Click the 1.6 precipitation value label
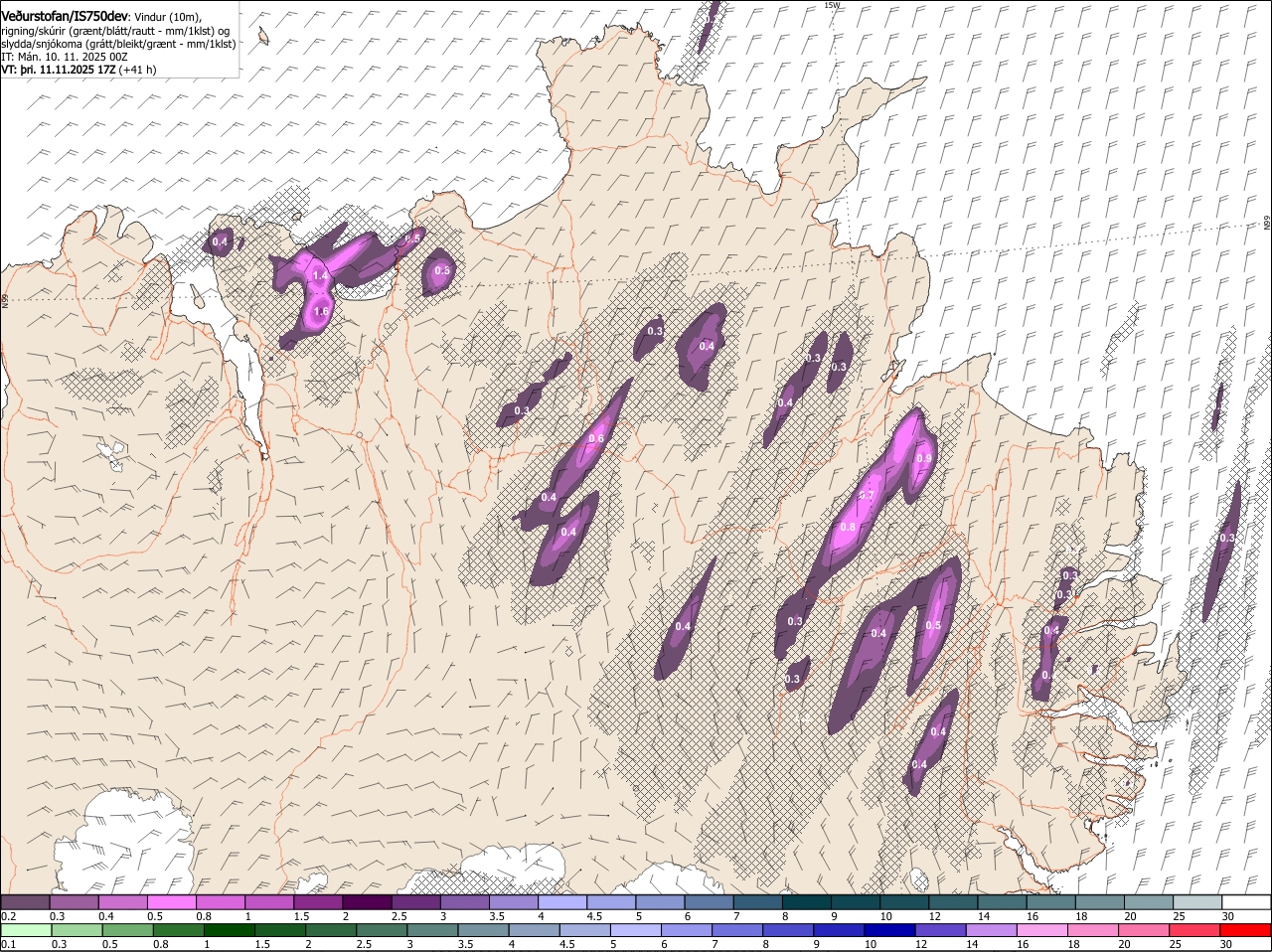 pos(321,311)
